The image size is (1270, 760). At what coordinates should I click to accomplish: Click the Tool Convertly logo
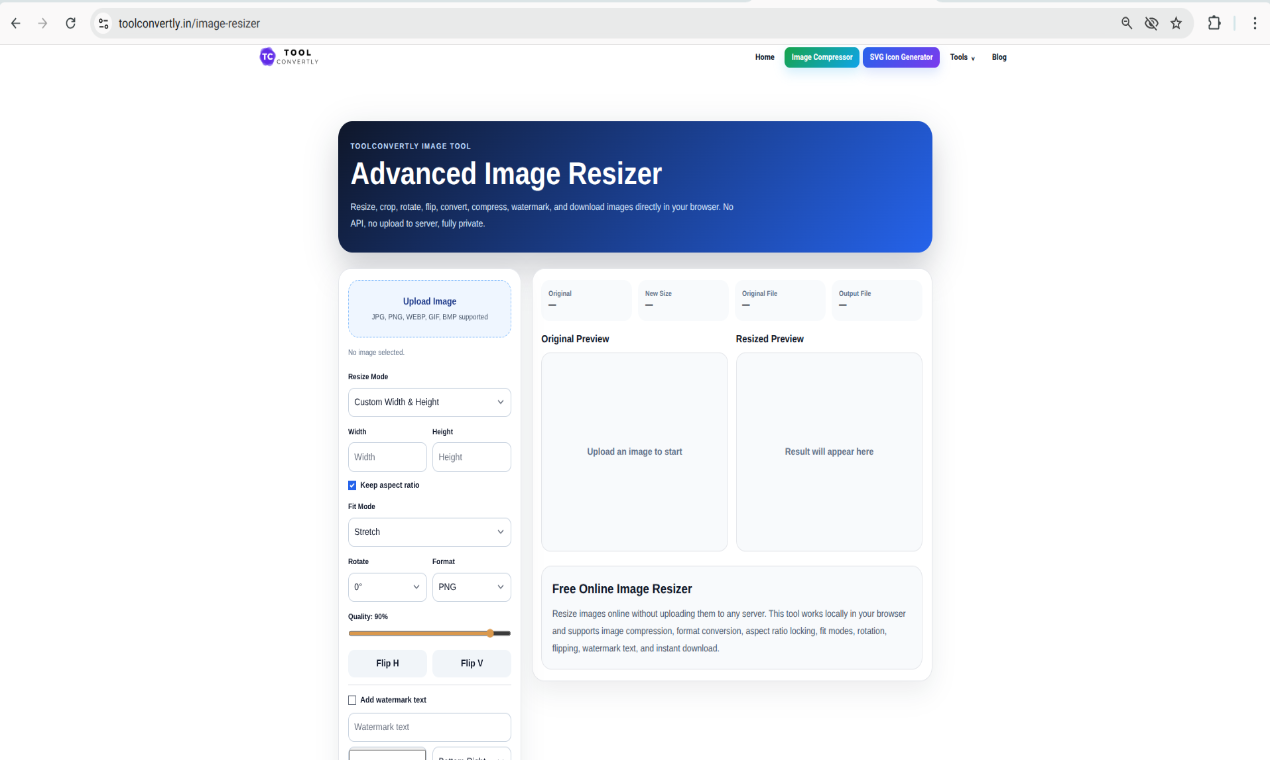289,57
